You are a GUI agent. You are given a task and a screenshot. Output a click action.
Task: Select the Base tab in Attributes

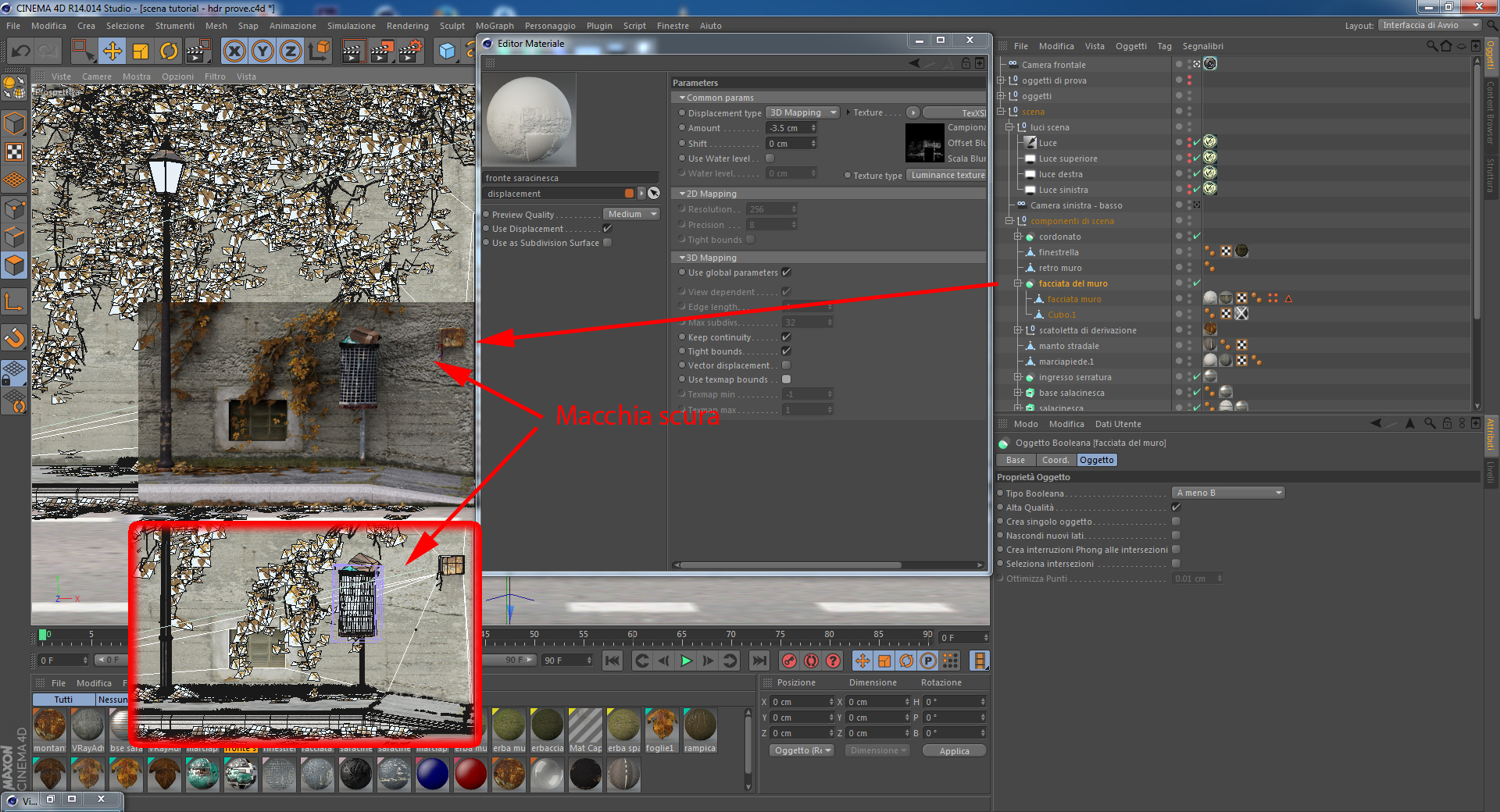click(1016, 460)
